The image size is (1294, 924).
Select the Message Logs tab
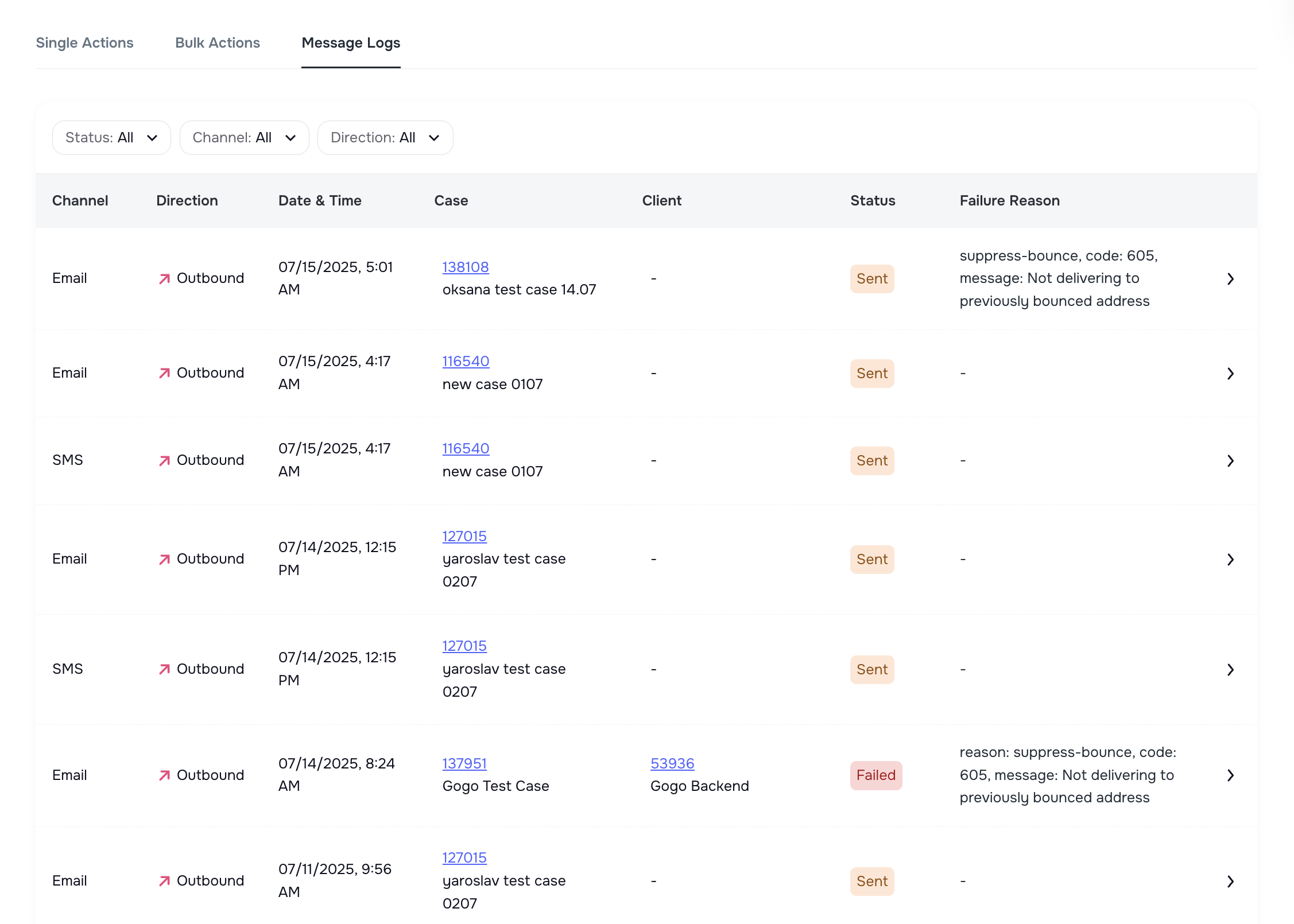[351, 42]
